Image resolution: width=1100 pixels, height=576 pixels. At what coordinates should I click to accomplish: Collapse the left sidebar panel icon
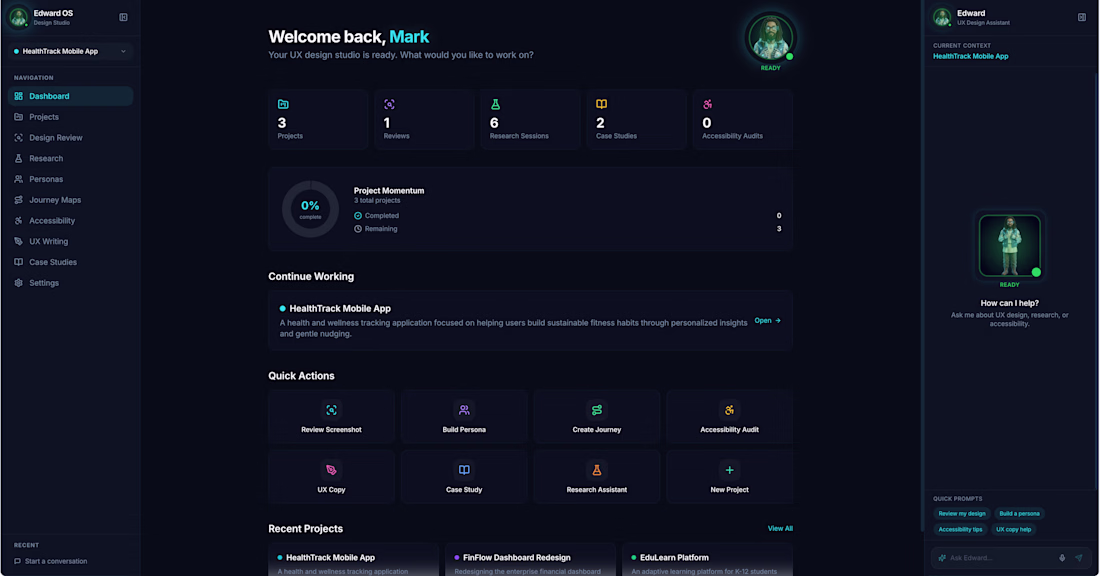pos(123,18)
